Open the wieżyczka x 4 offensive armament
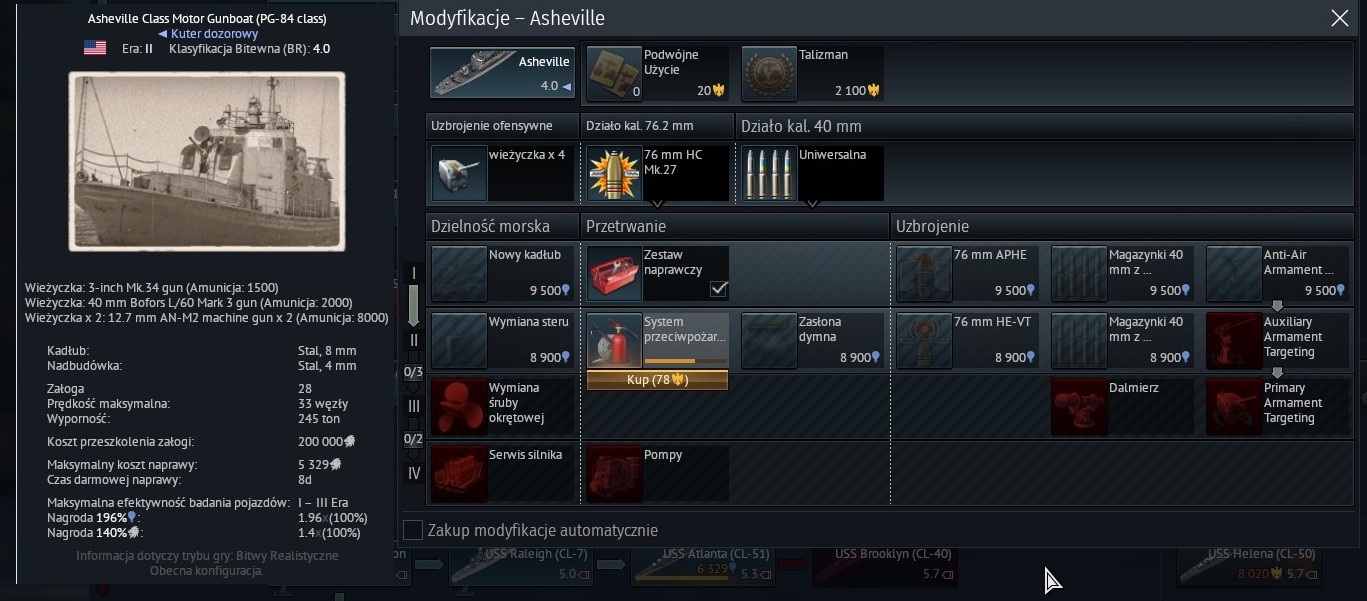This screenshot has width=1367, height=601. pos(503,173)
